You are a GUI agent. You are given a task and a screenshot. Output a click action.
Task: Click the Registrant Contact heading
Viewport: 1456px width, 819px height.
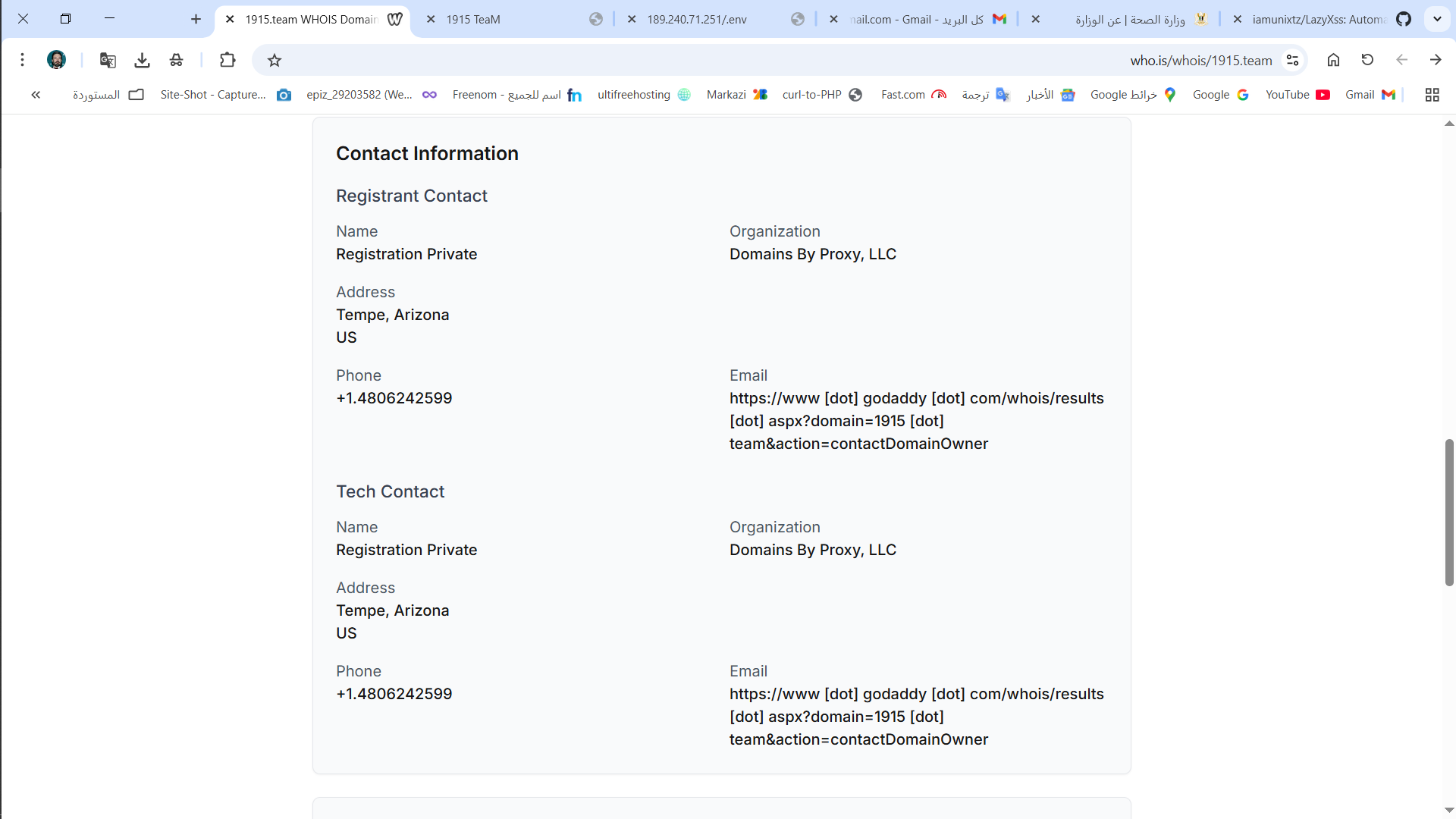pos(412,196)
